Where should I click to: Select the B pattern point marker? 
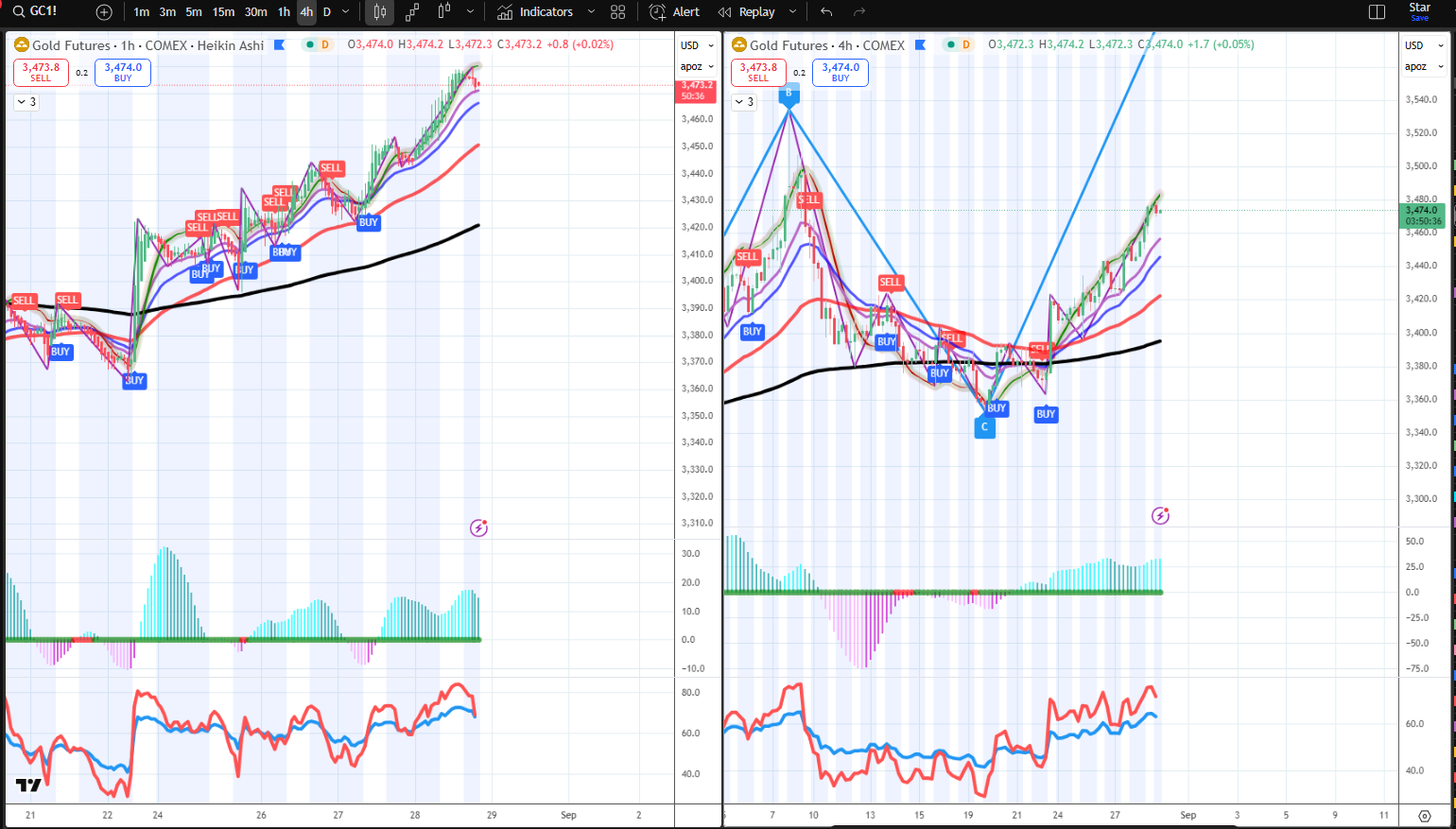(x=789, y=93)
